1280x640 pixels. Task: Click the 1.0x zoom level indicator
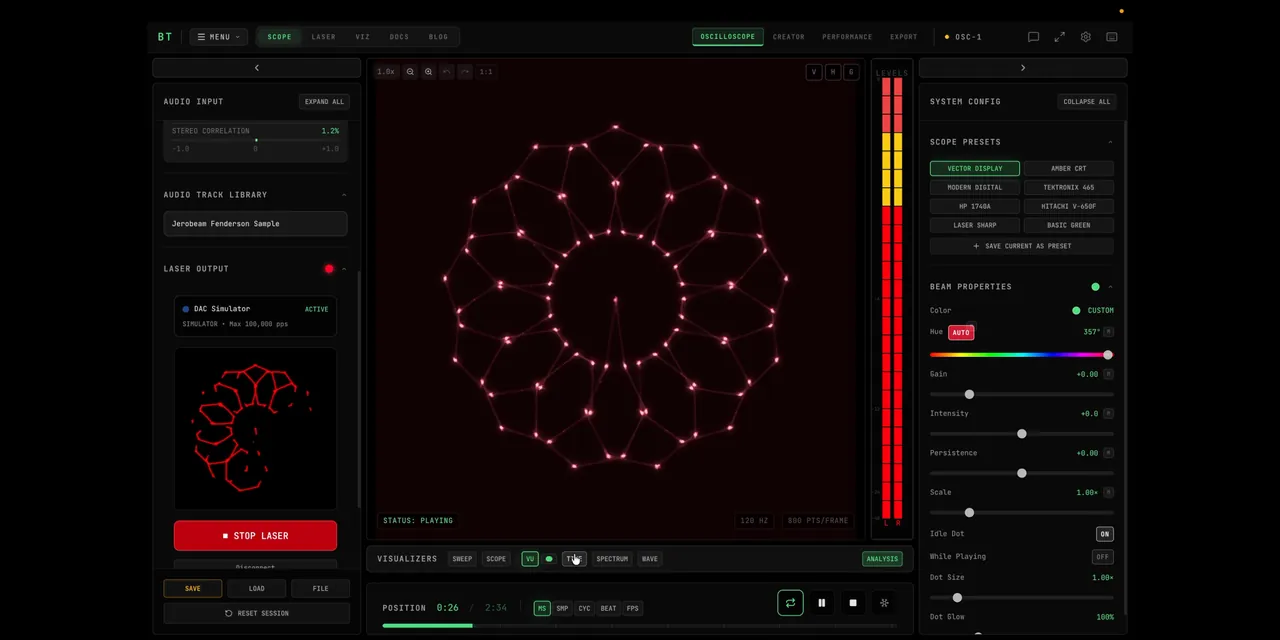(386, 72)
